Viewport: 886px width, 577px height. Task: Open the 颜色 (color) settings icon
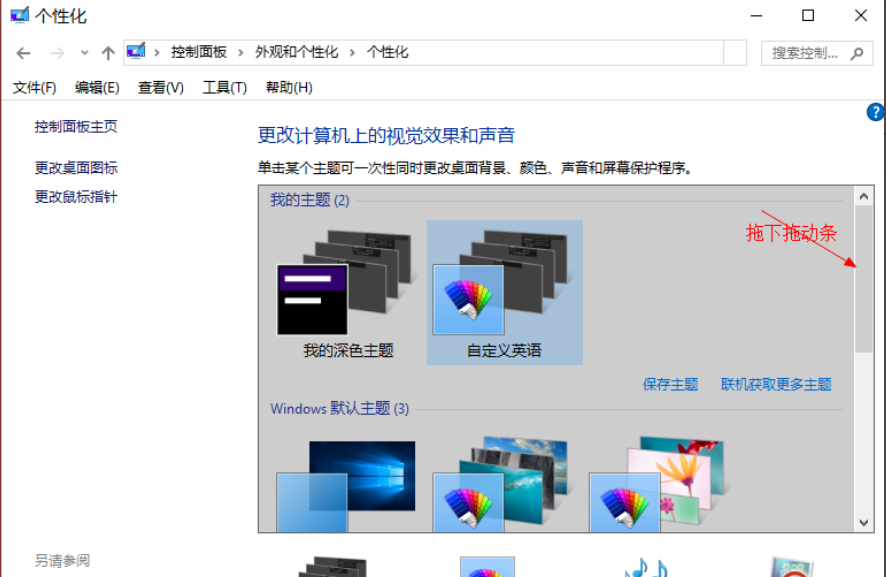click(488, 565)
